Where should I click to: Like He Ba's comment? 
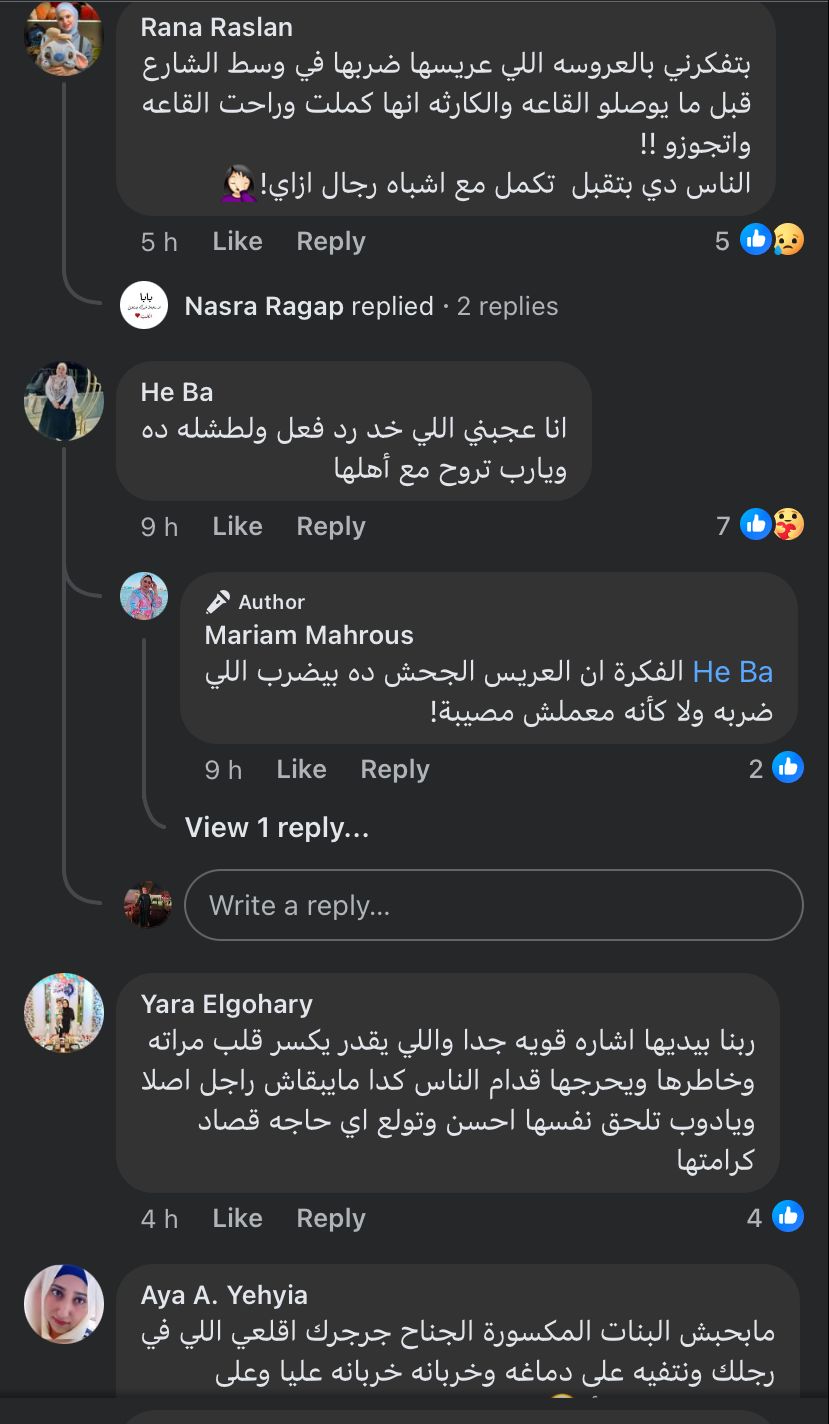pyautogui.click(x=237, y=526)
